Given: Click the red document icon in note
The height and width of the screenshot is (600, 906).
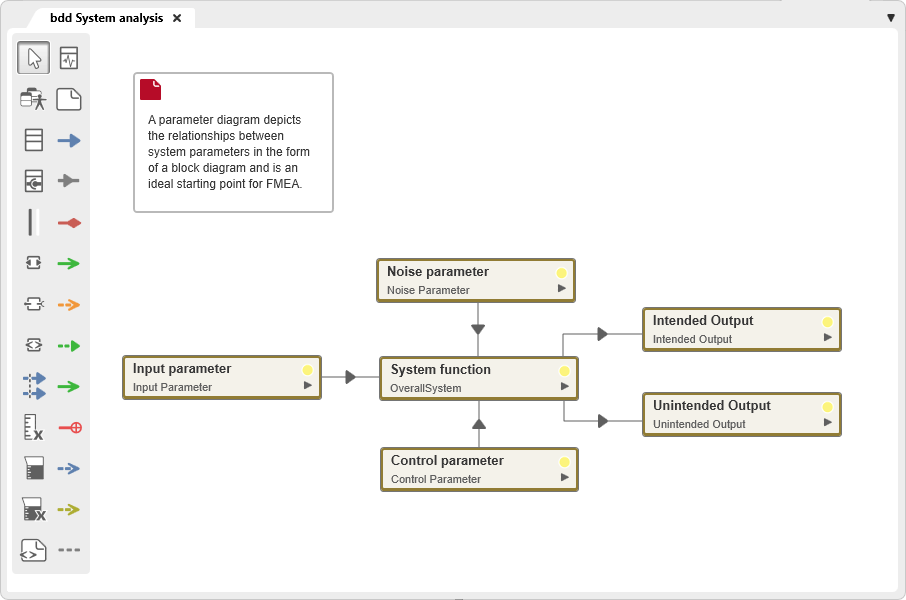Looking at the screenshot, I should (x=150, y=89).
